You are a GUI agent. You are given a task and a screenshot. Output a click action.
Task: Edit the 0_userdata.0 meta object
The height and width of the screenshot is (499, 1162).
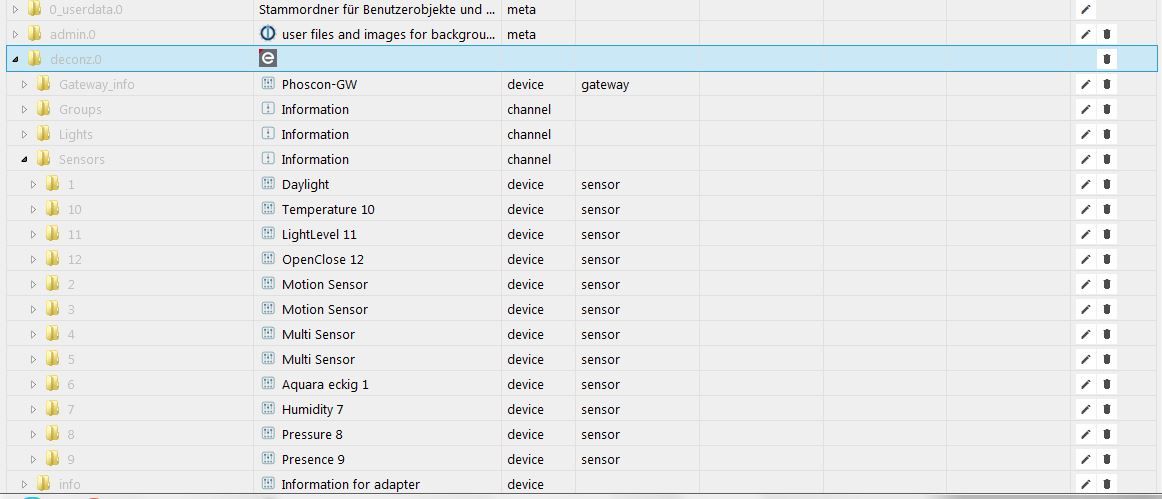tap(1086, 10)
